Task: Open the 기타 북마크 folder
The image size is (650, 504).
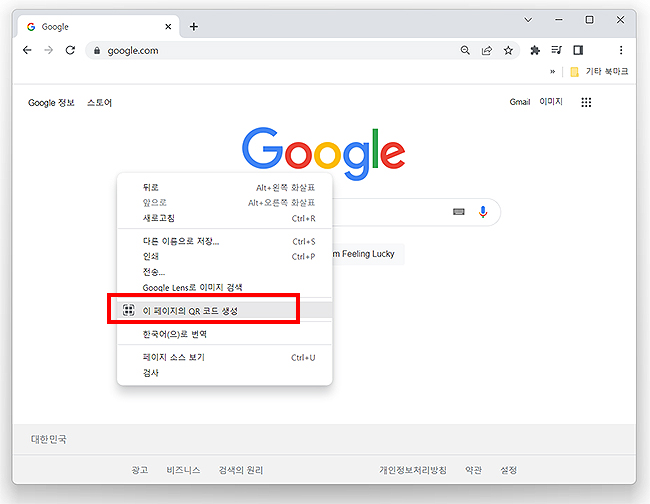Action: pos(599,72)
